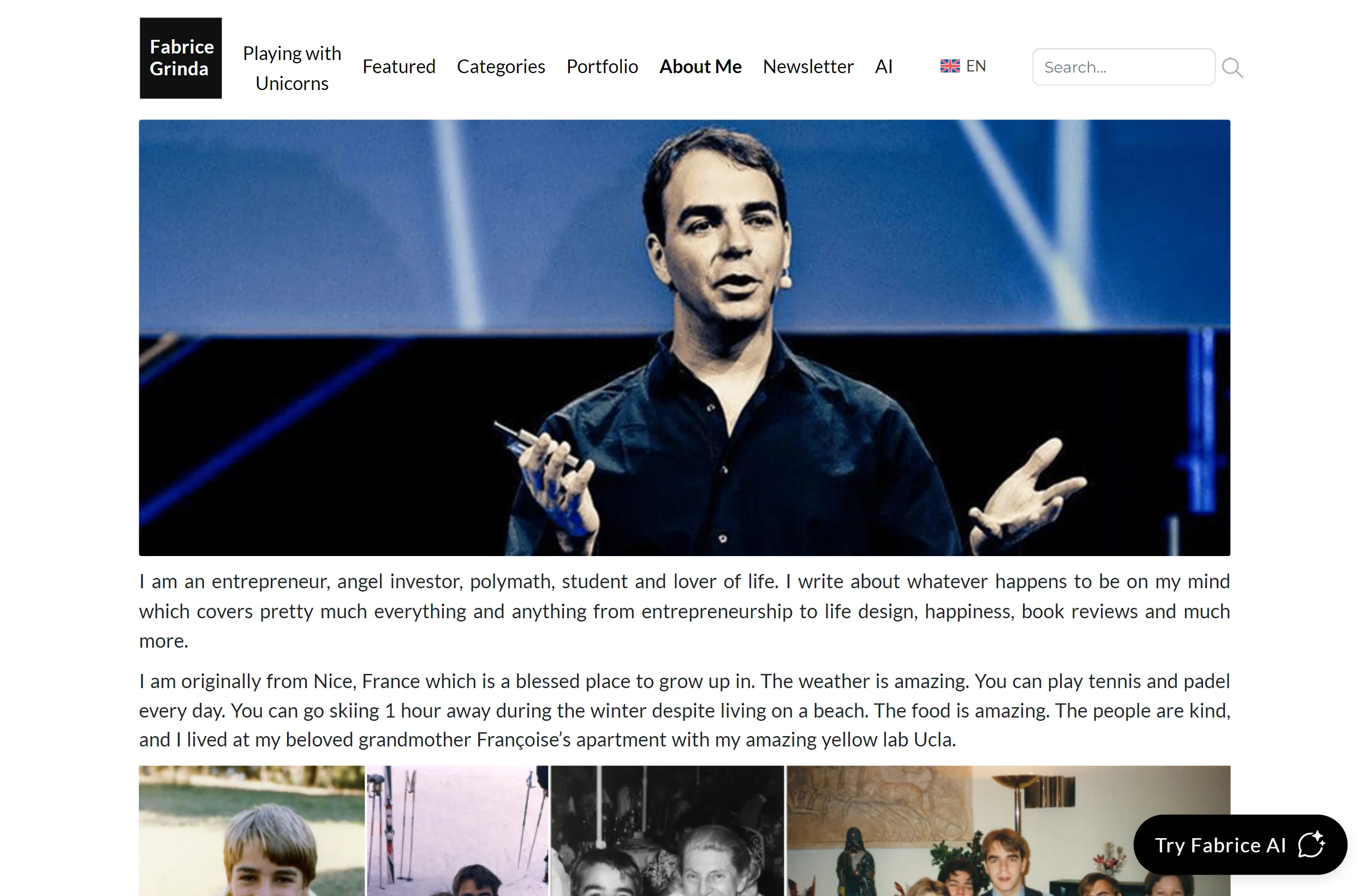The width and height of the screenshot is (1369, 896).
Task: Click the Try Fabrice AI button
Action: (1240, 844)
